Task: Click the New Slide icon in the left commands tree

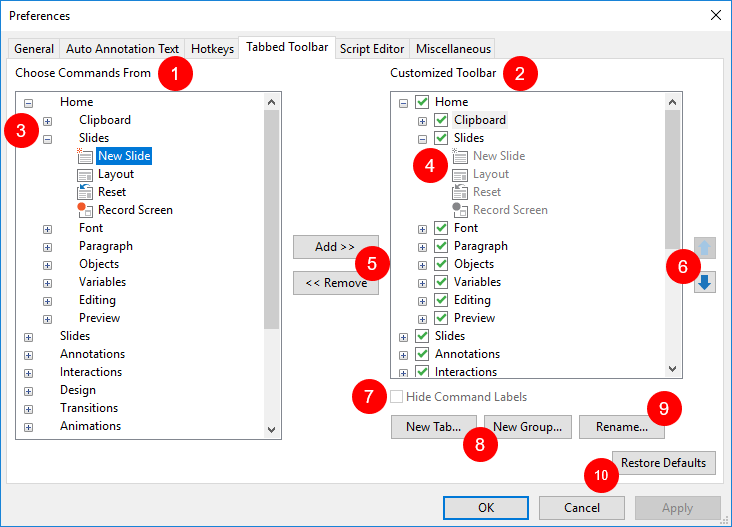Action: 84,156
